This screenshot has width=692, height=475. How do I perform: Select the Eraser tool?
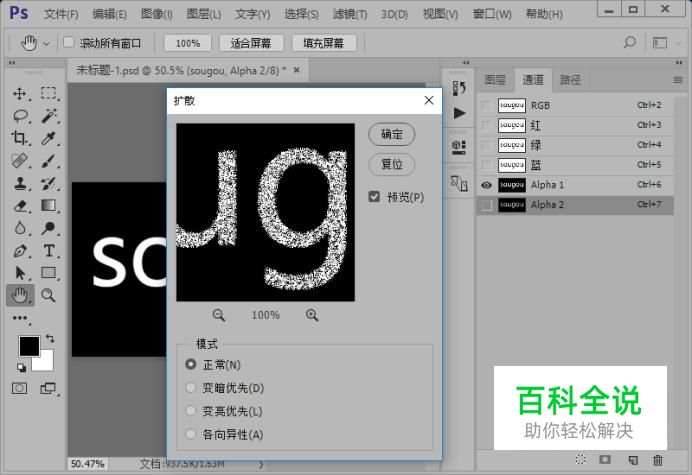[x=19, y=206]
